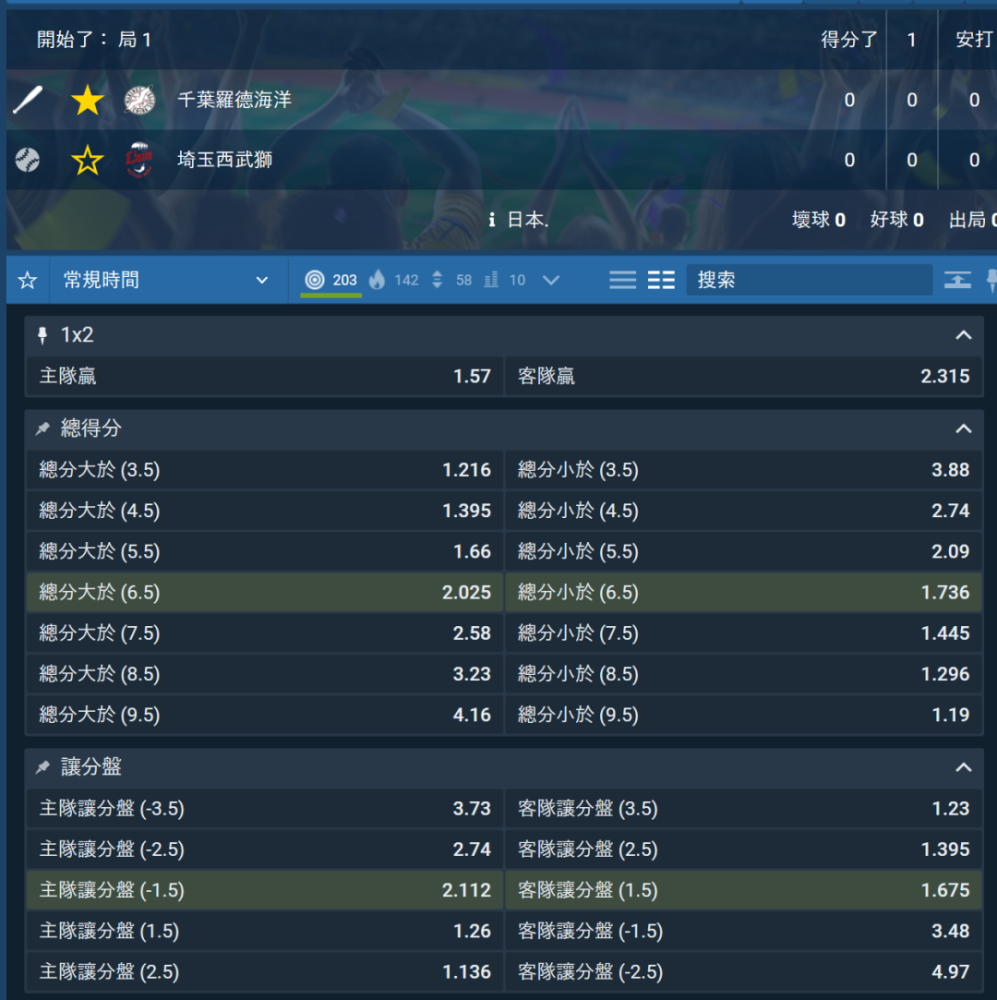Toggle favorite star for 千葉羅德海洋
The image size is (997, 1000).
click(x=87, y=100)
